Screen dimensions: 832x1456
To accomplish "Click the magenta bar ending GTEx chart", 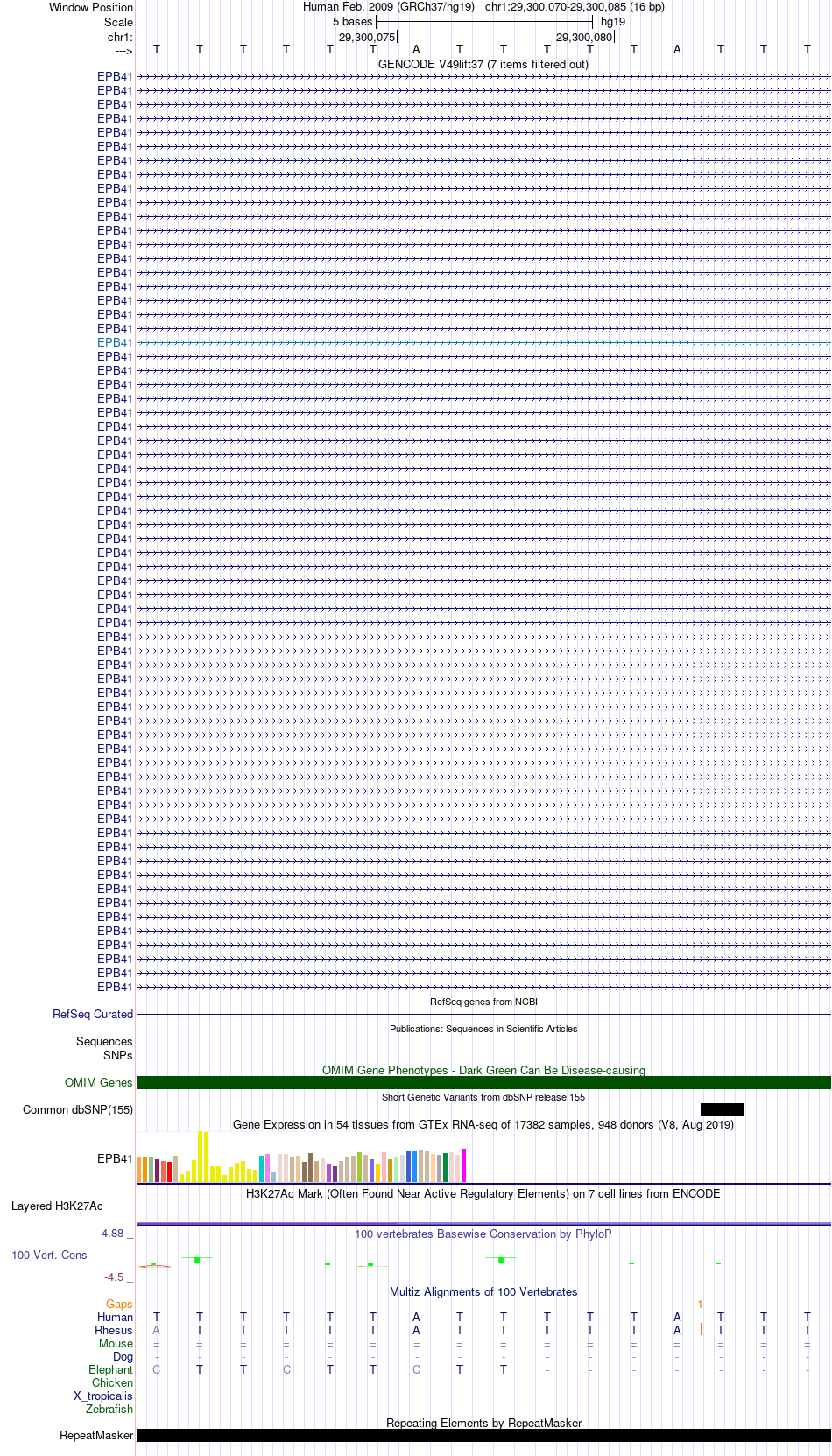I will [464, 1165].
